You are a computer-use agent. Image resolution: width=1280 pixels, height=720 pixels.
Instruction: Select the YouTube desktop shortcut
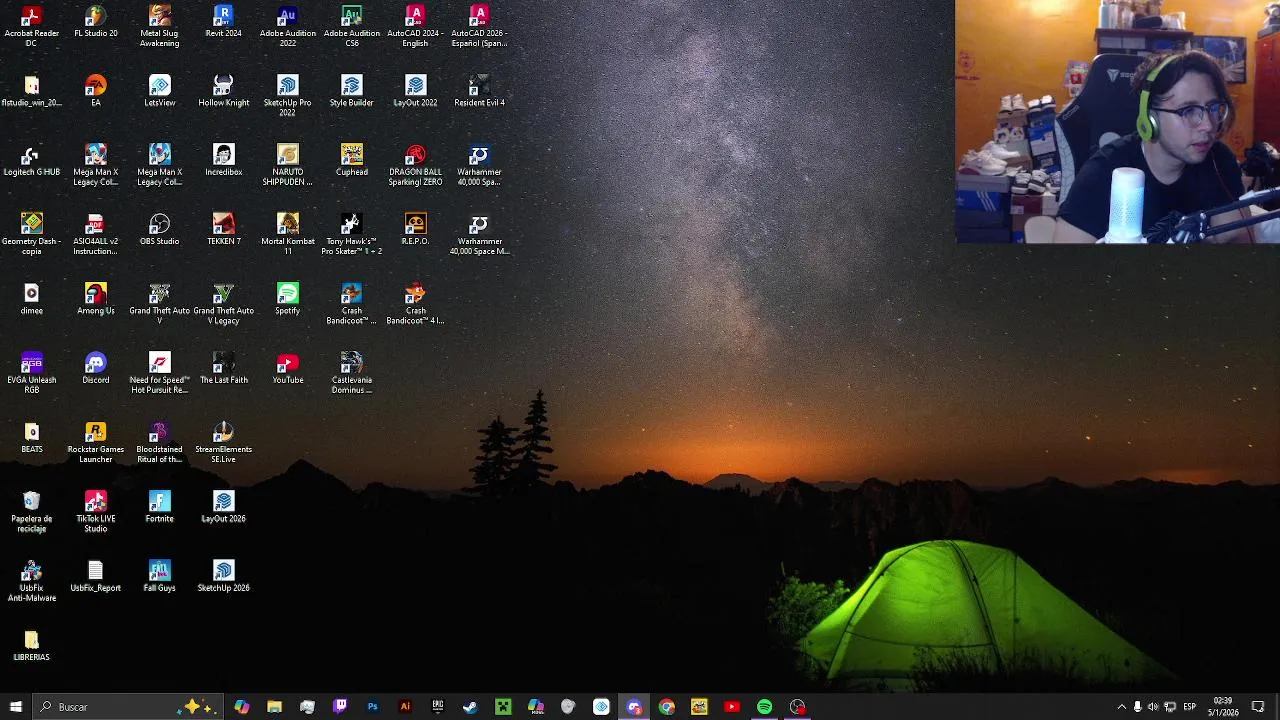tap(287, 369)
